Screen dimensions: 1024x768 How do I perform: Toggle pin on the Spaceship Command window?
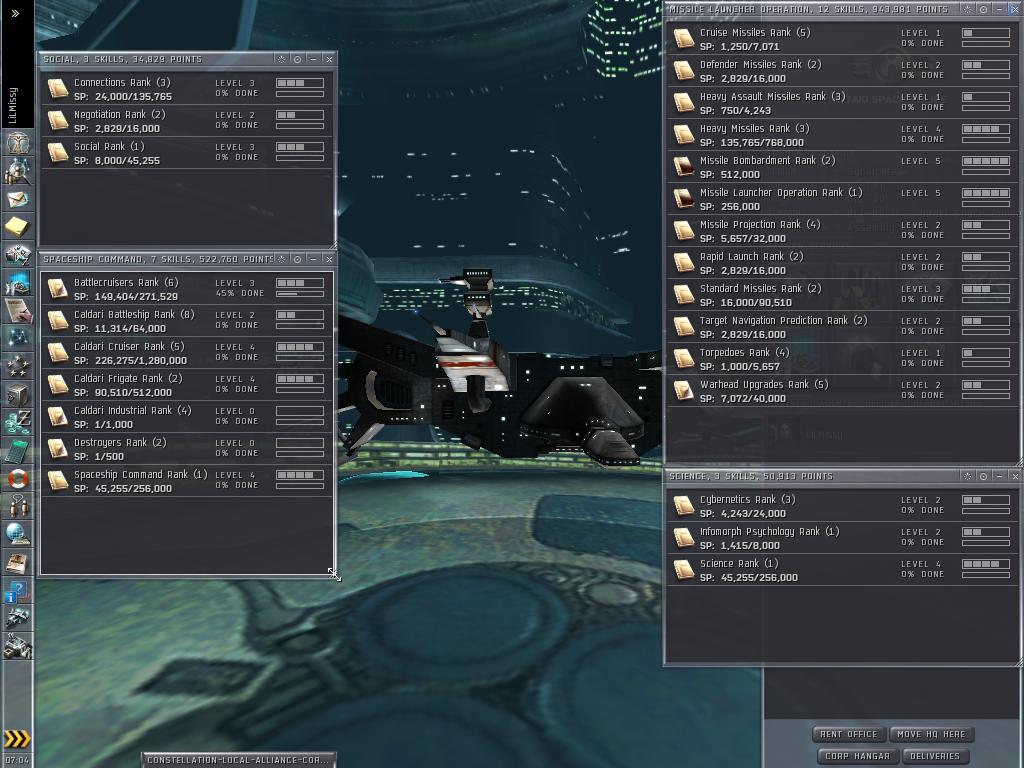(281, 259)
